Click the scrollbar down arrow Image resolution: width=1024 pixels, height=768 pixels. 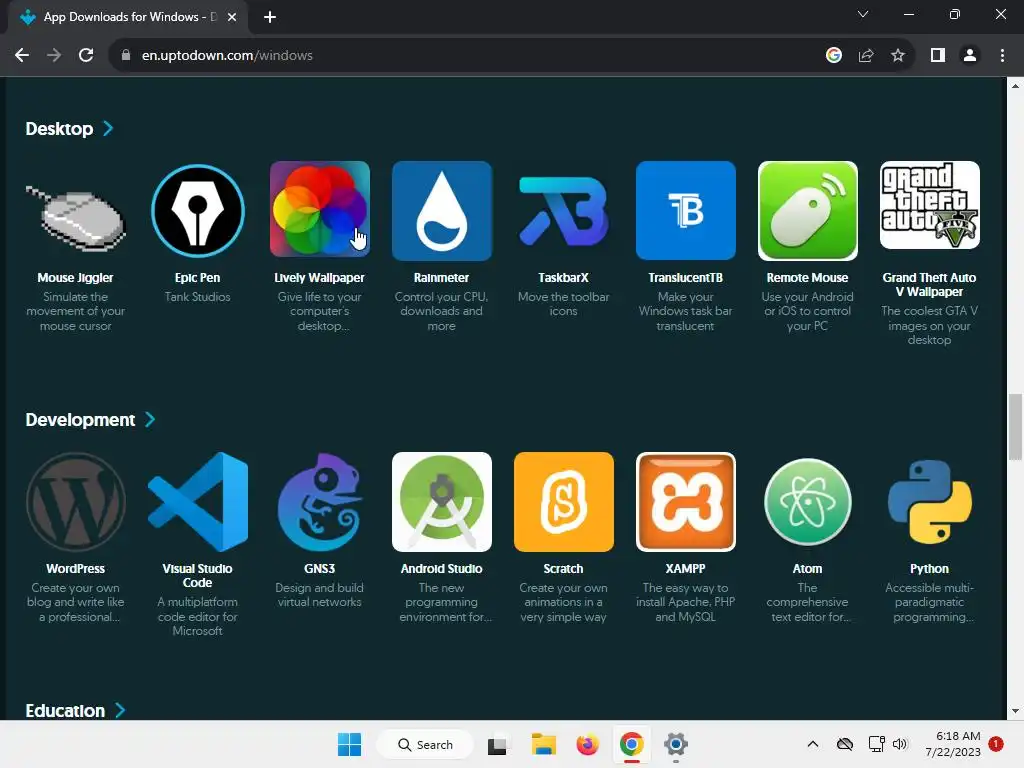pyautogui.click(x=1015, y=711)
